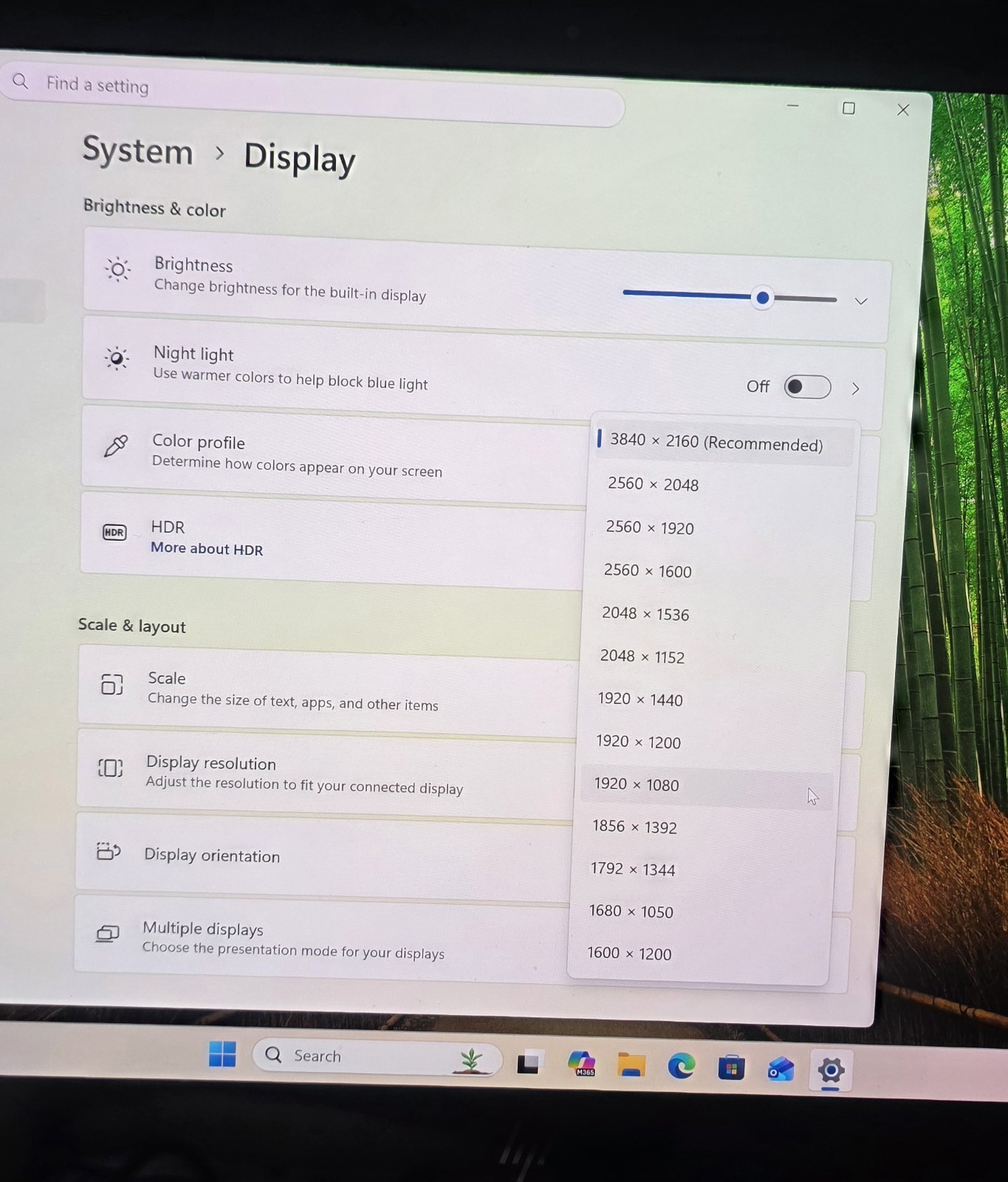Image resolution: width=1008 pixels, height=1182 pixels.
Task: Click the Display orientation icon
Action: point(109,851)
